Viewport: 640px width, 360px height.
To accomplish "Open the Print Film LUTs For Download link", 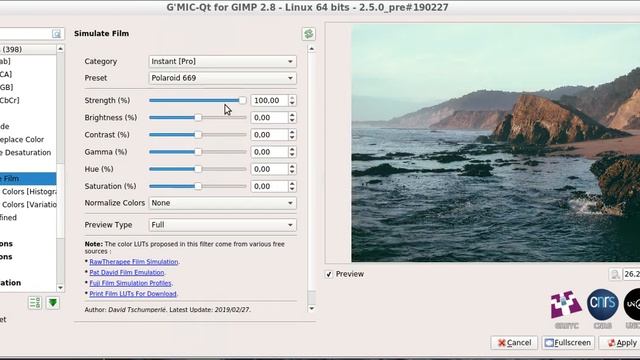I will pos(133,294).
